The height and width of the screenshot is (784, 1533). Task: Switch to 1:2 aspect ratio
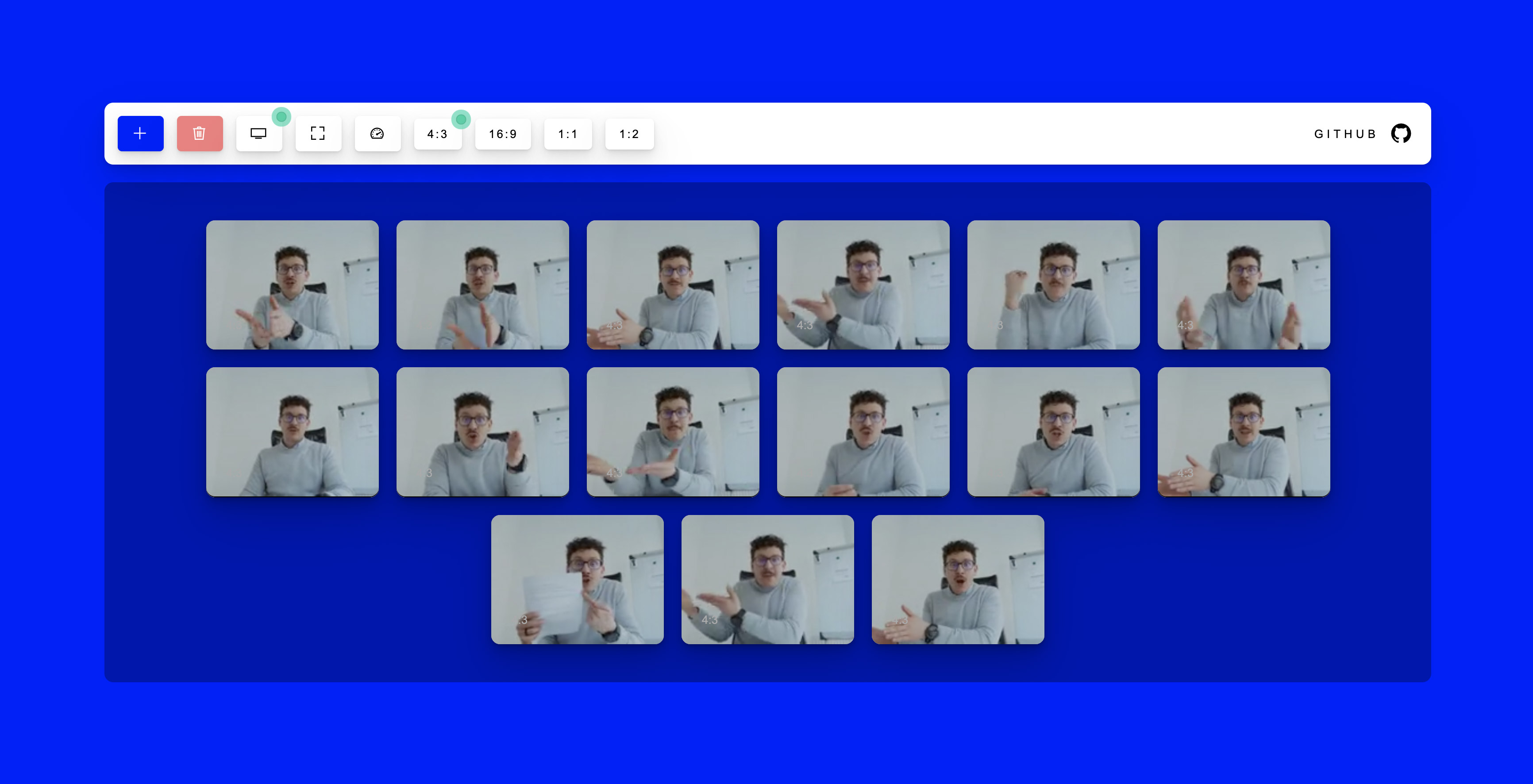[x=629, y=134]
